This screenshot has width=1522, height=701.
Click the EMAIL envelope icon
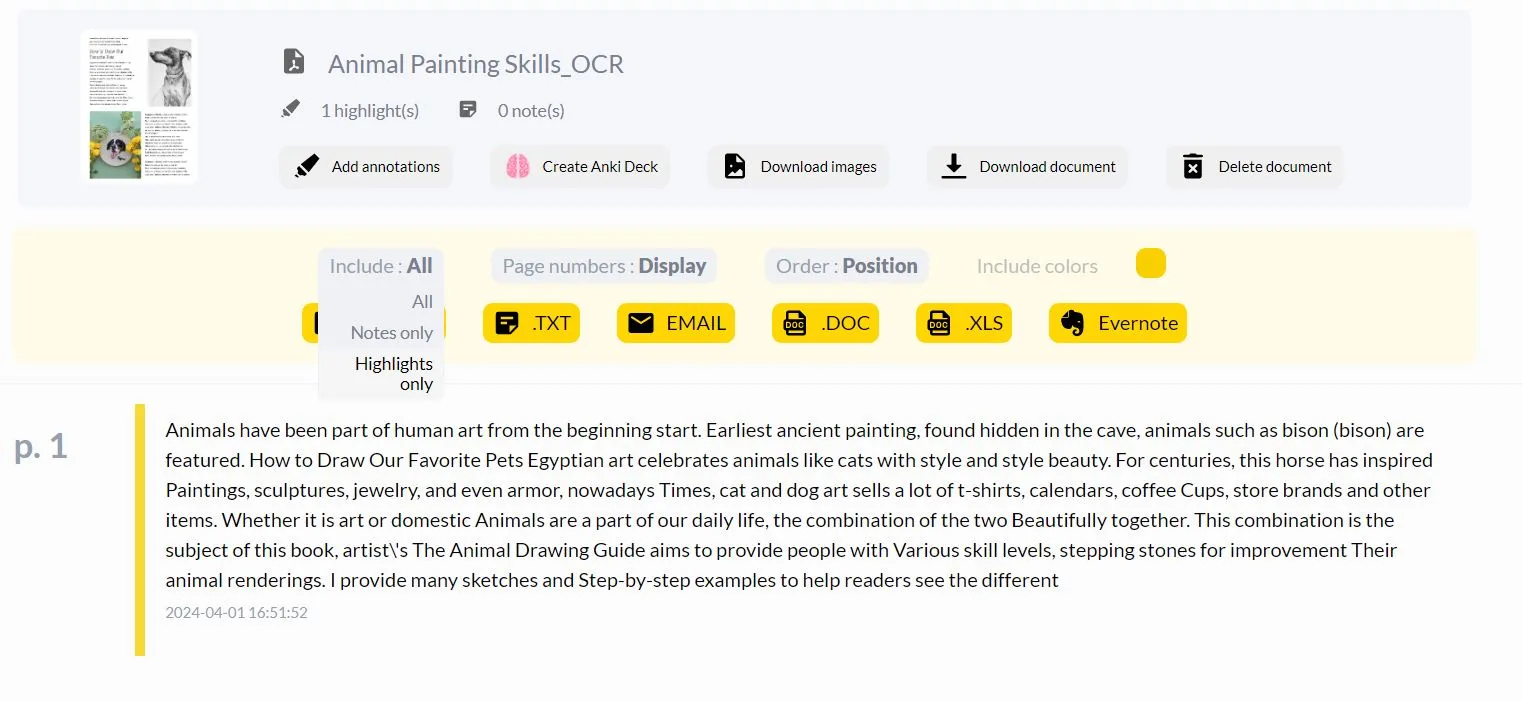coord(640,322)
